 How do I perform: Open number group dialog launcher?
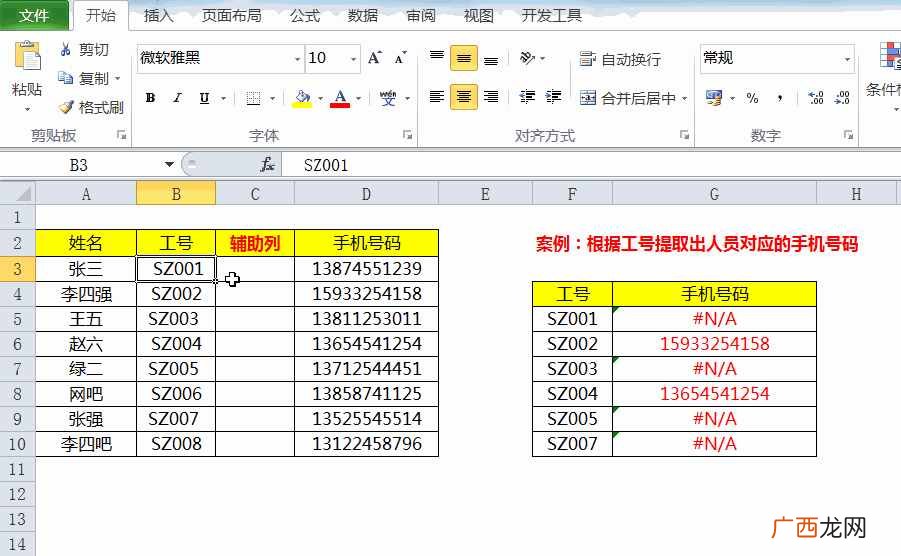(848, 135)
